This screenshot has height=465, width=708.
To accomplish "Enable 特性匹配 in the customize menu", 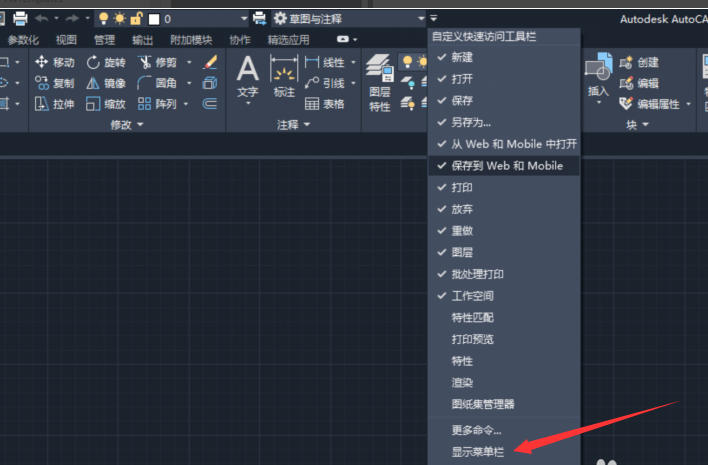I will pyautogui.click(x=503, y=317).
